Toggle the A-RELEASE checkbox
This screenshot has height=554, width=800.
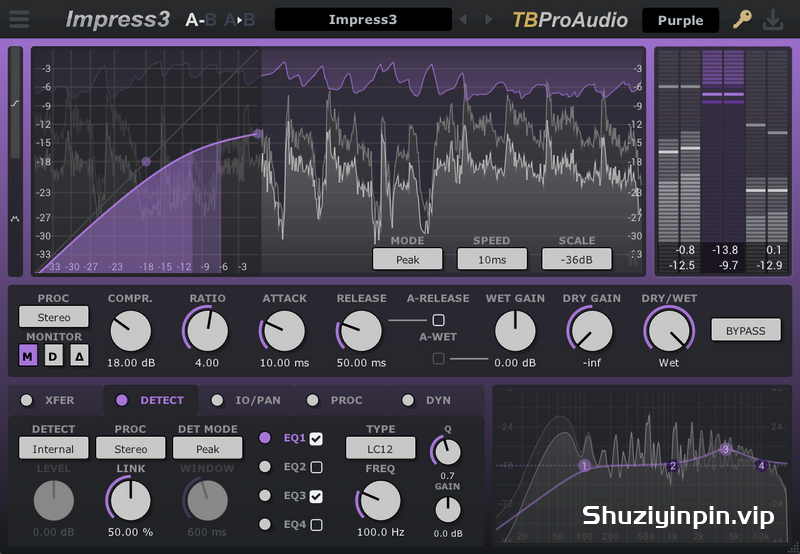click(x=438, y=320)
